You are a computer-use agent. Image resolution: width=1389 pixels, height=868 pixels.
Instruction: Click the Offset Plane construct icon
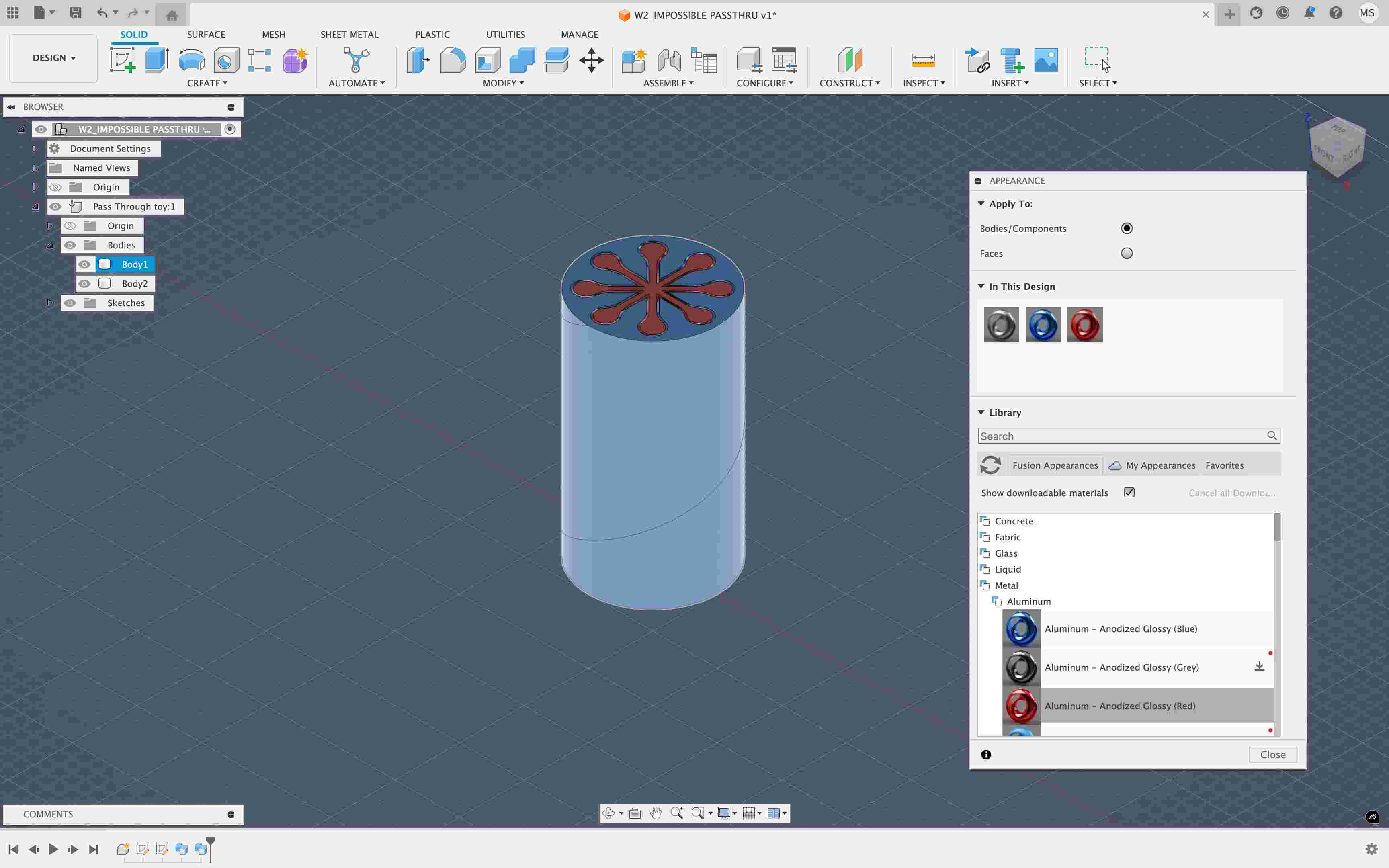850,60
